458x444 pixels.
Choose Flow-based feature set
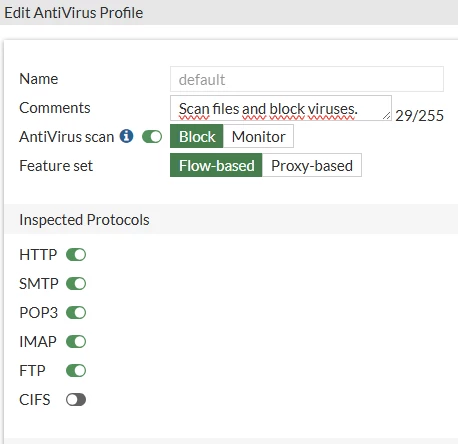(x=216, y=165)
